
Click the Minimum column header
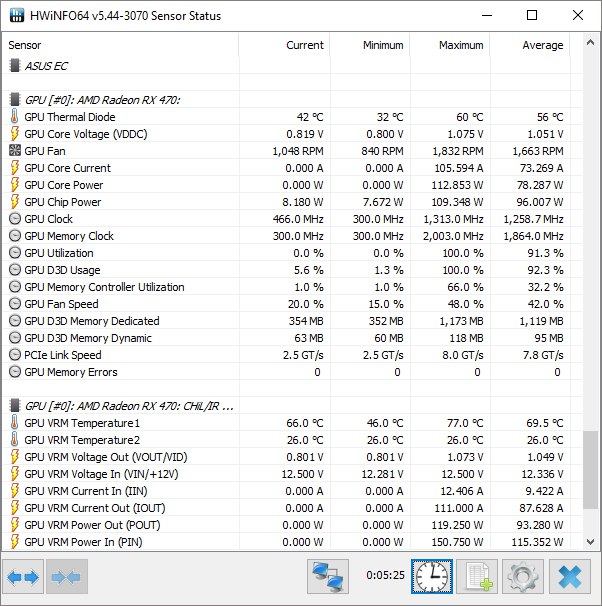click(x=370, y=45)
